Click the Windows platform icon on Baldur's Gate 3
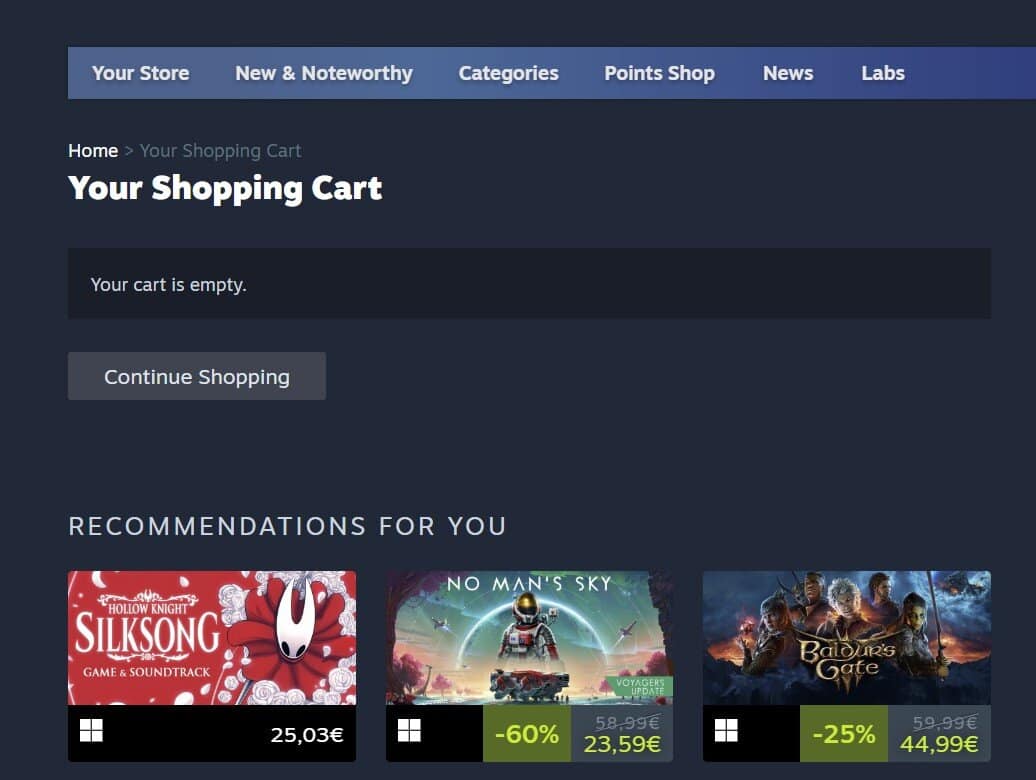The height and width of the screenshot is (780, 1036). click(727, 732)
